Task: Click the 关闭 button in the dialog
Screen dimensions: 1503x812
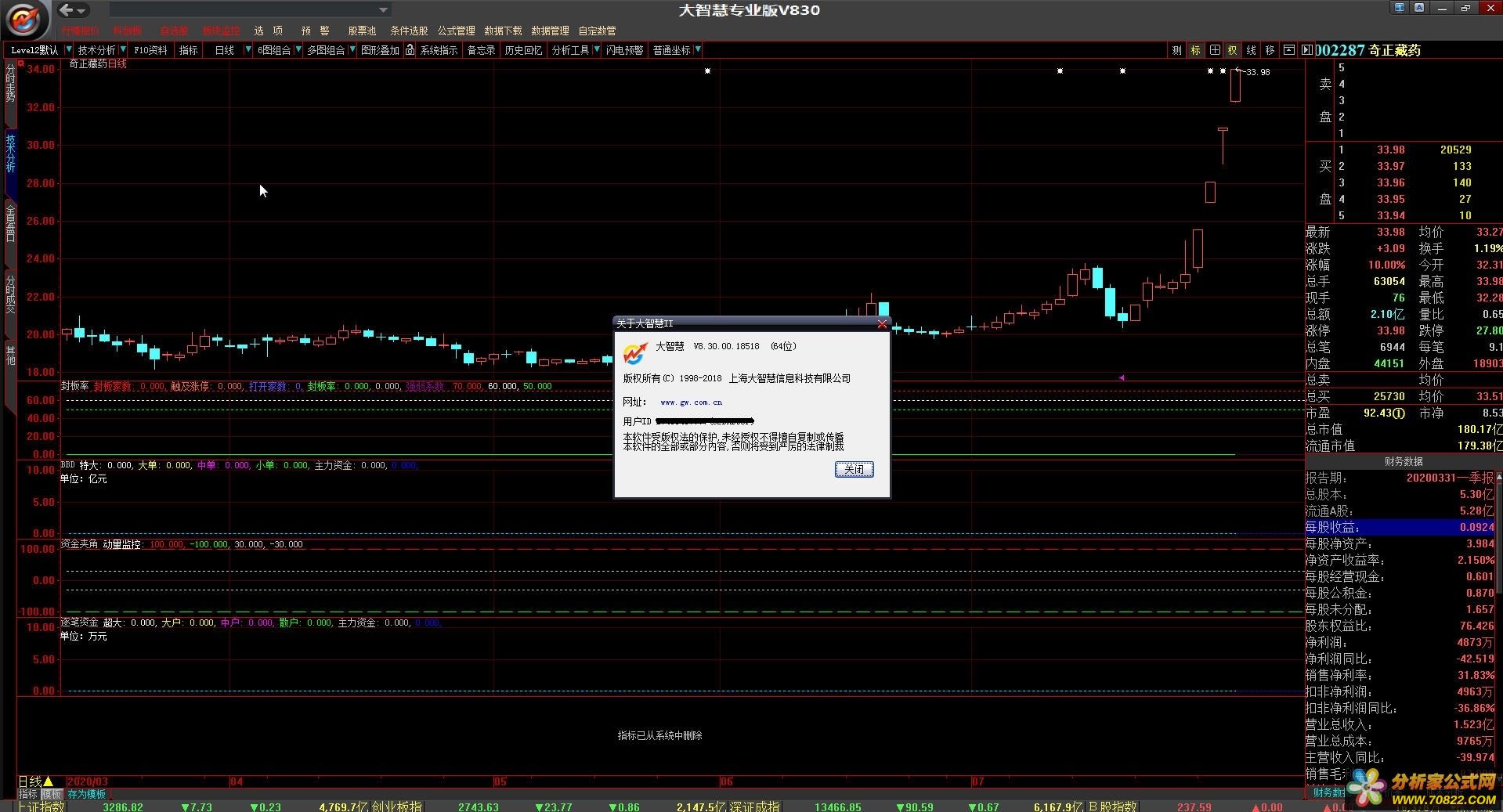Action: (x=854, y=469)
